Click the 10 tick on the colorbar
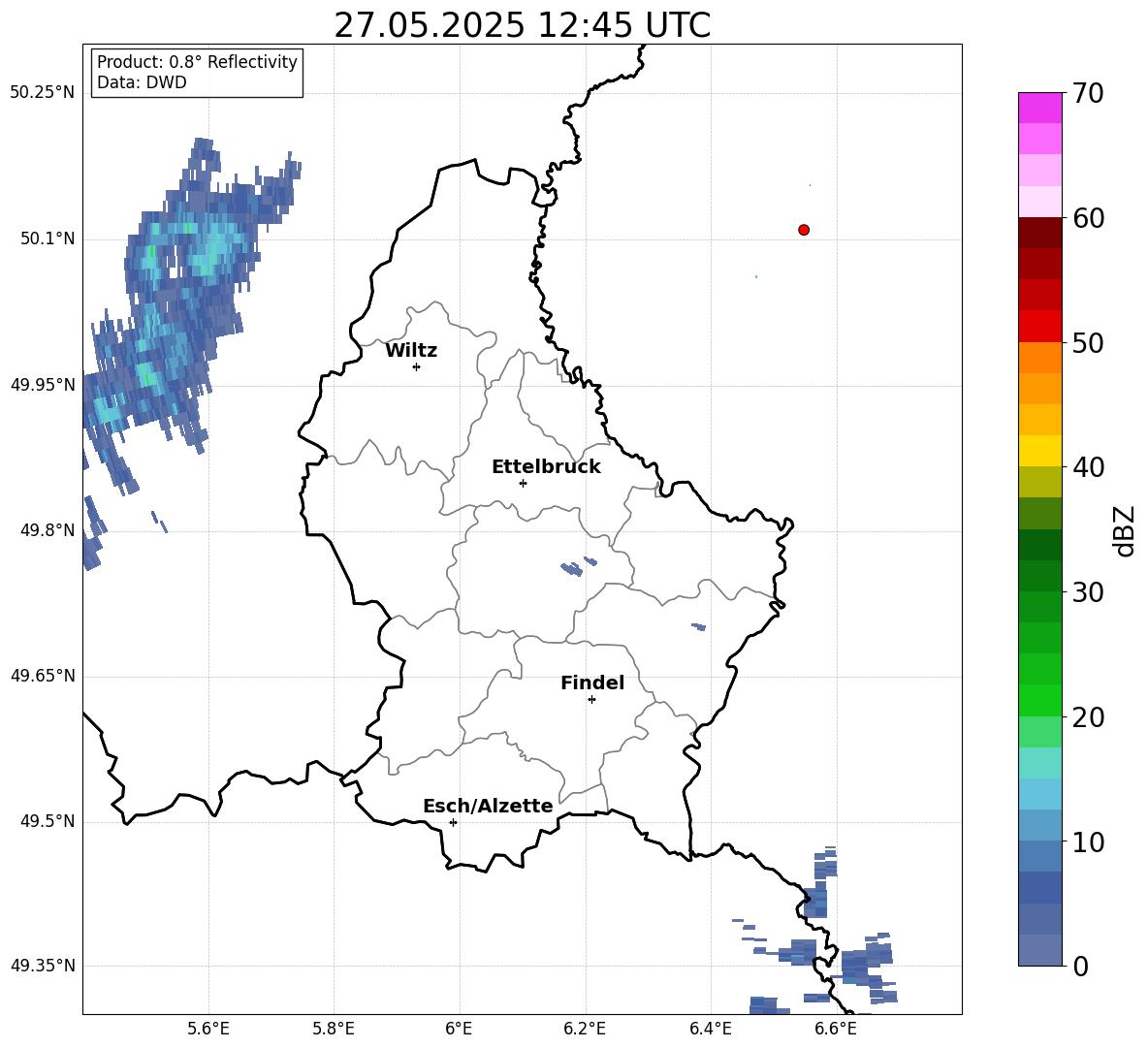The height and width of the screenshot is (1048, 1148). pyautogui.click(x=1087, y=842)
